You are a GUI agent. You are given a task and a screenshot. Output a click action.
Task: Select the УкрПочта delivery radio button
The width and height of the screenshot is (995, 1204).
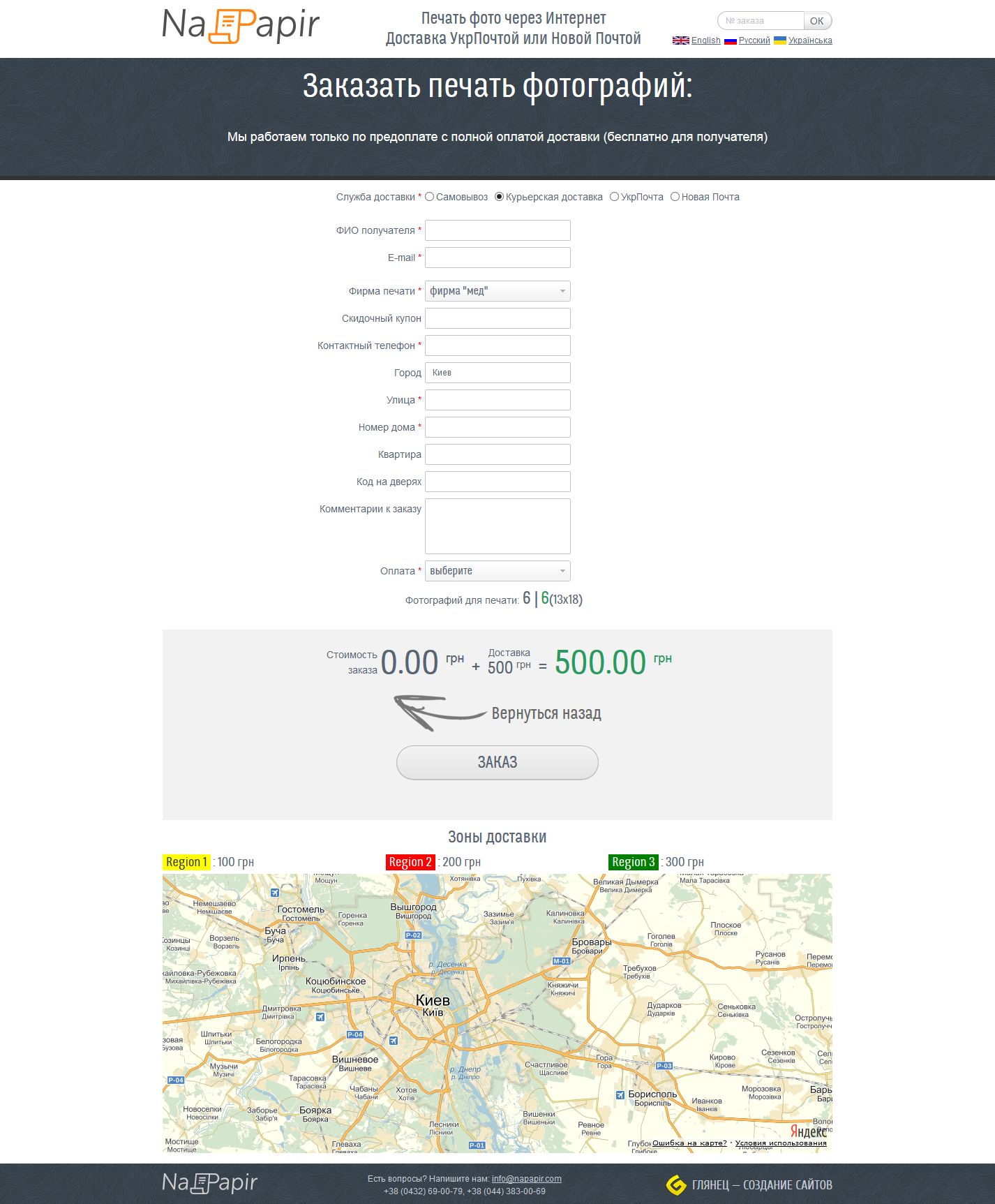[x=615, y=197]
